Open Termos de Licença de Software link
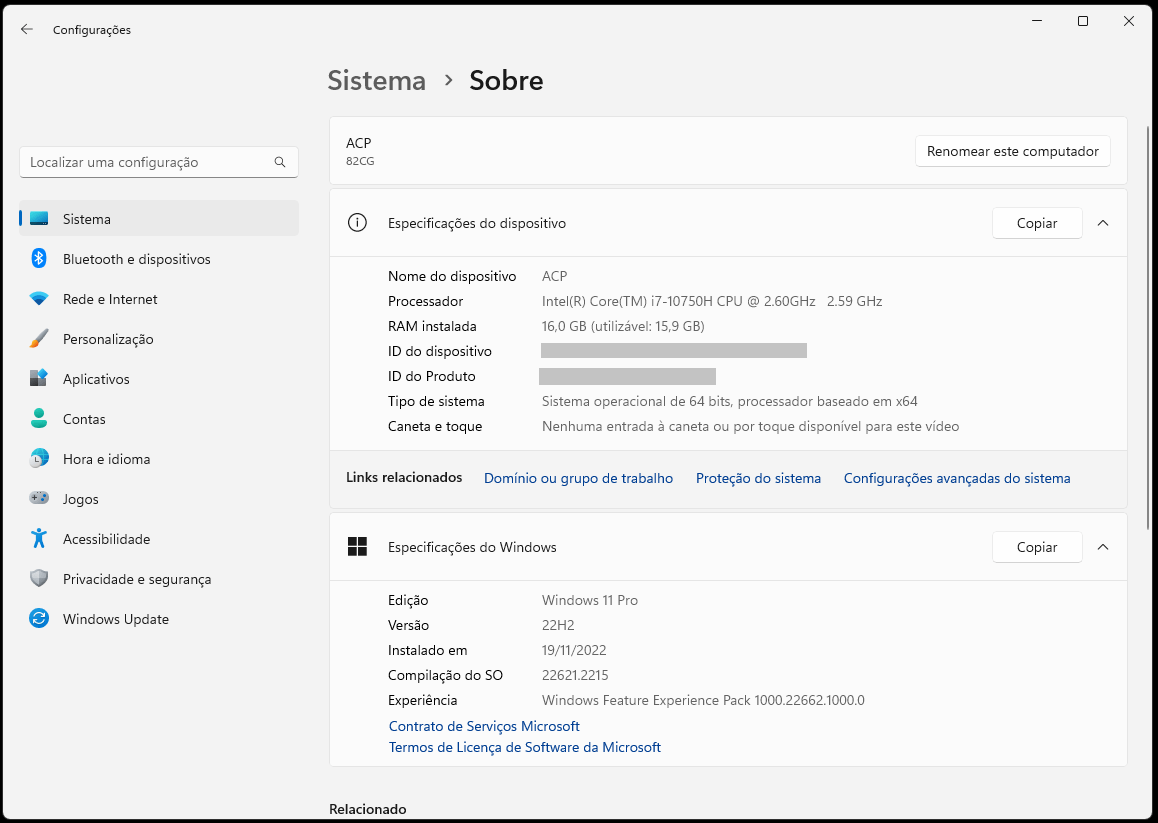 525,747
